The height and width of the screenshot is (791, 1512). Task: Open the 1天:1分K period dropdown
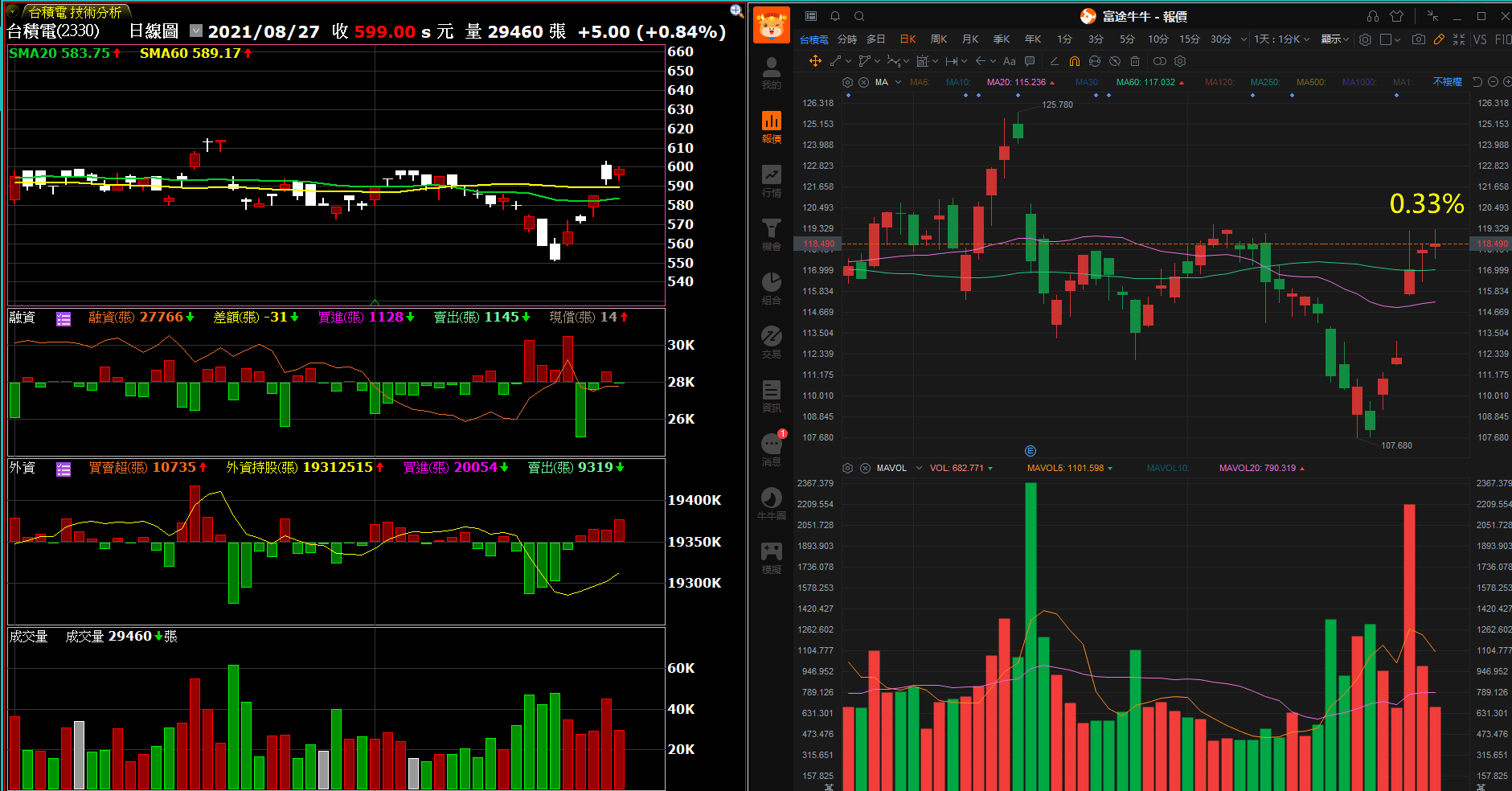tap(1282, 39)
